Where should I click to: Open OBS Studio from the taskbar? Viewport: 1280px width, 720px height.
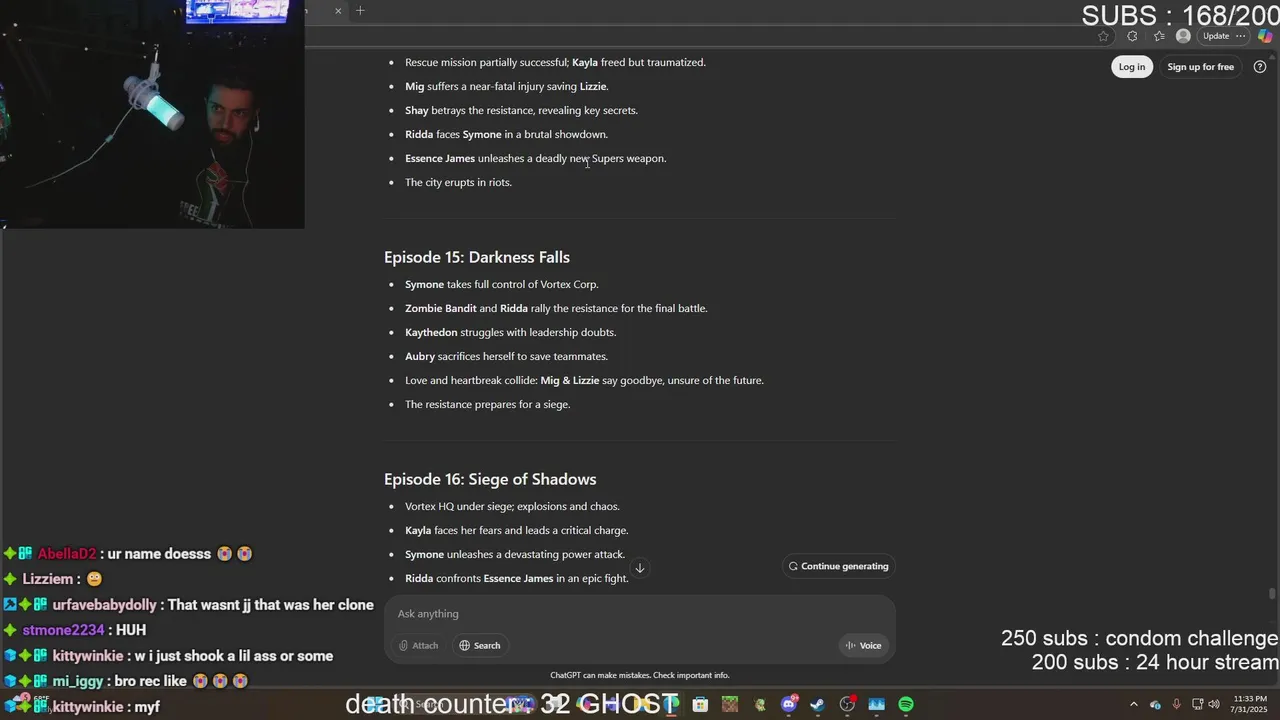847,705
